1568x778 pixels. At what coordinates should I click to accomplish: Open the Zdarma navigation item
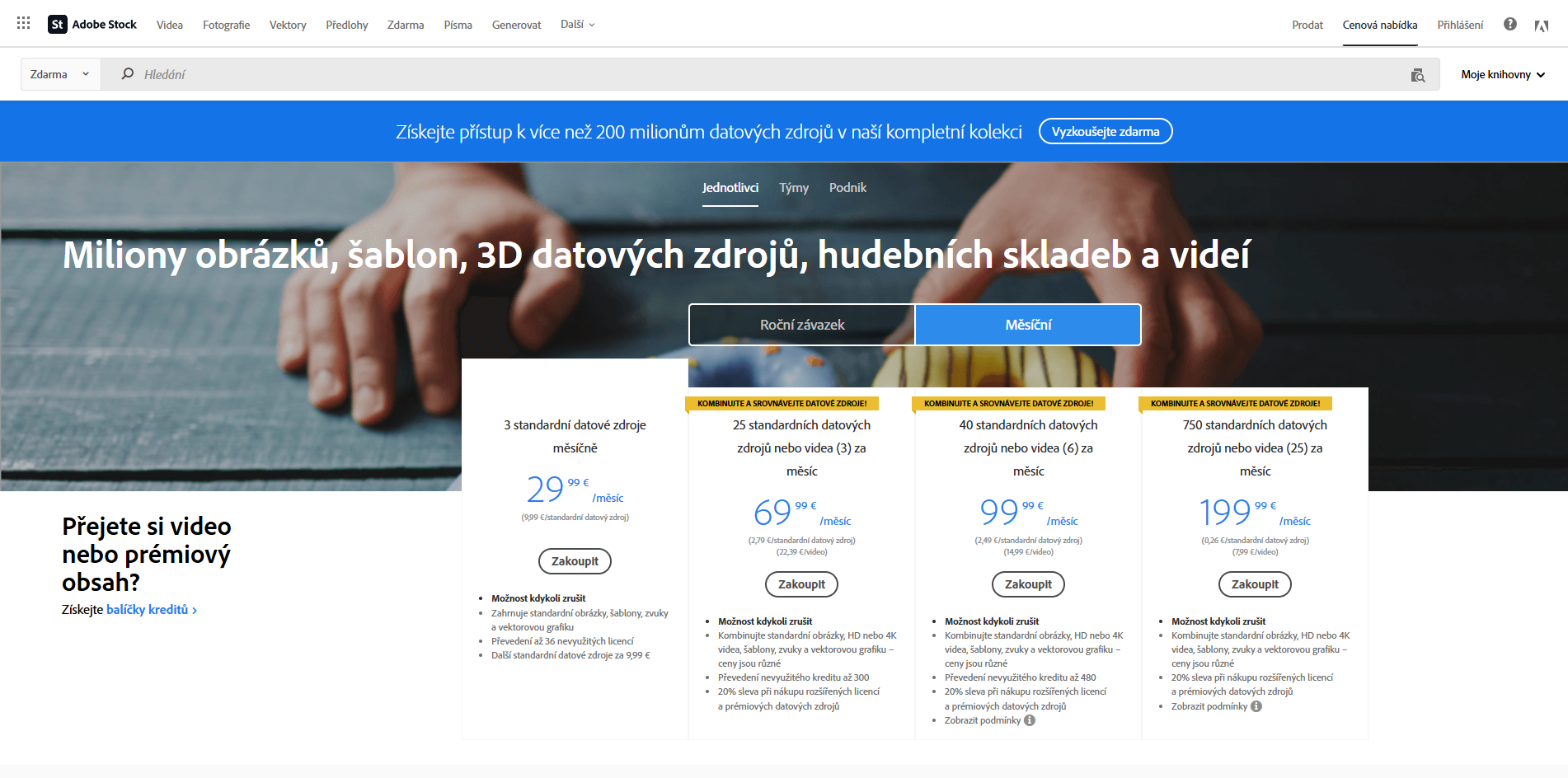click(x=406, y=25)
